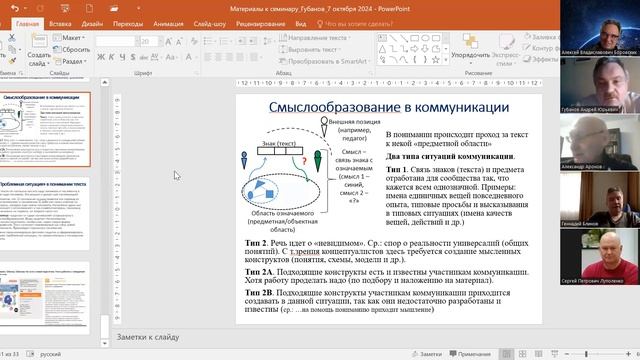Click the new document icon in title bar
The width and height of the screenshot is (640, 360).
(x=89, y=8)
